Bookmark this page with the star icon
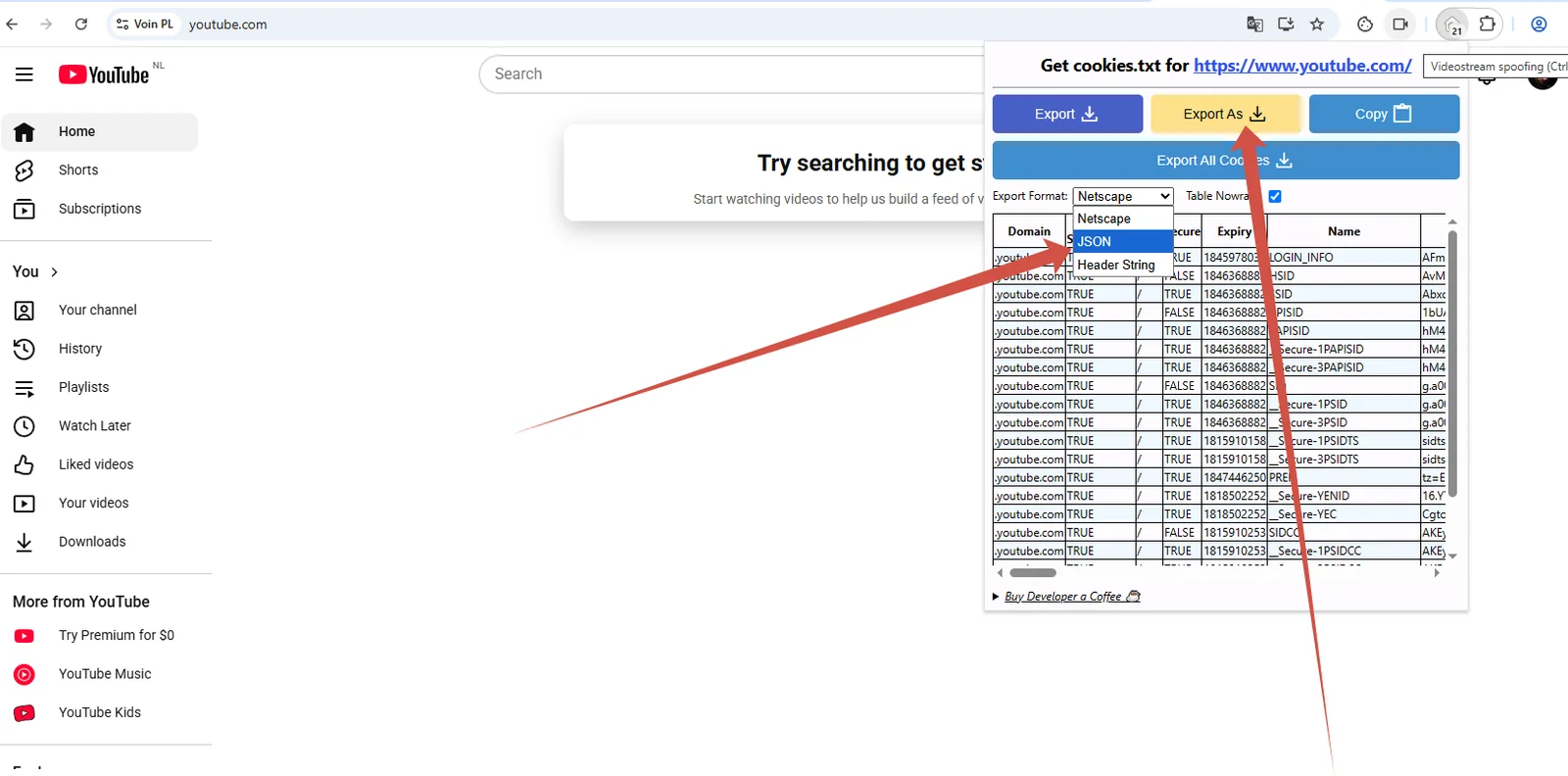1568x776 pixels. [x=1317, y=24]
